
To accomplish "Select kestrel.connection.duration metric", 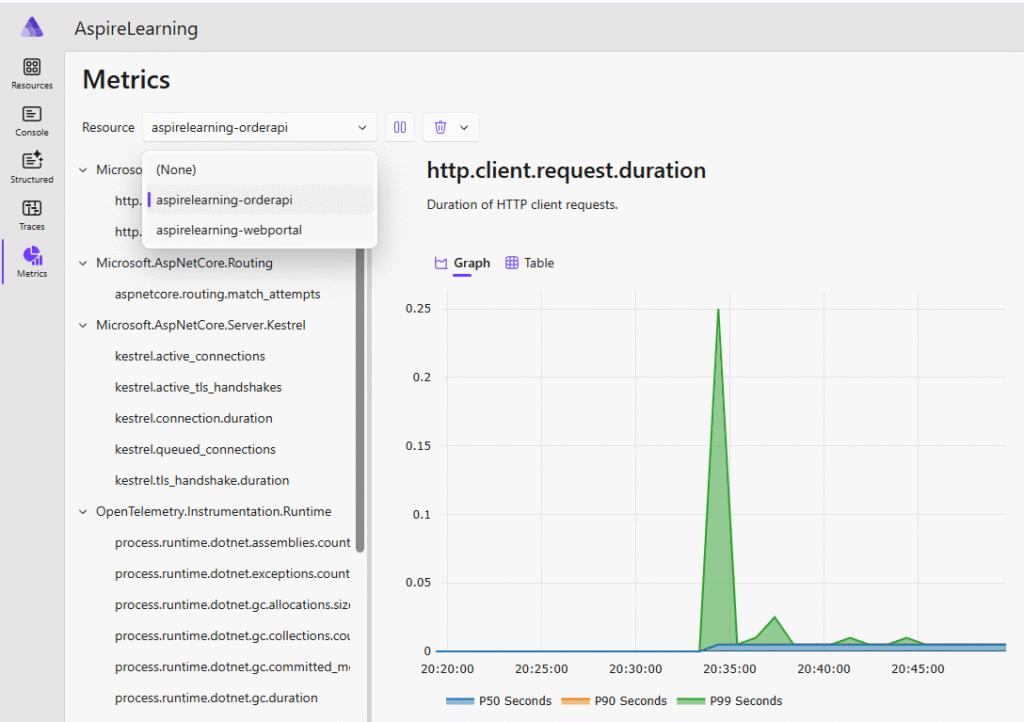I will (x=194, y=418).
